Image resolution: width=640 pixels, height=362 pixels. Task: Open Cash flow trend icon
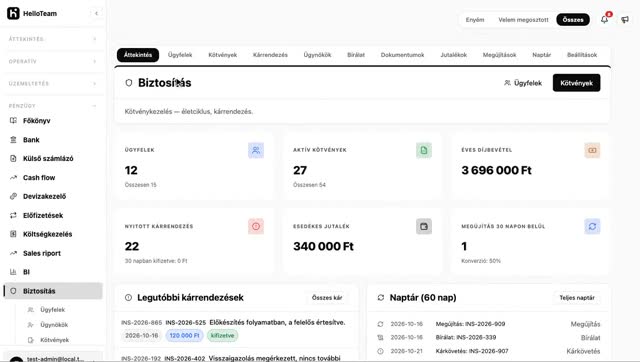tap(13, 178)
